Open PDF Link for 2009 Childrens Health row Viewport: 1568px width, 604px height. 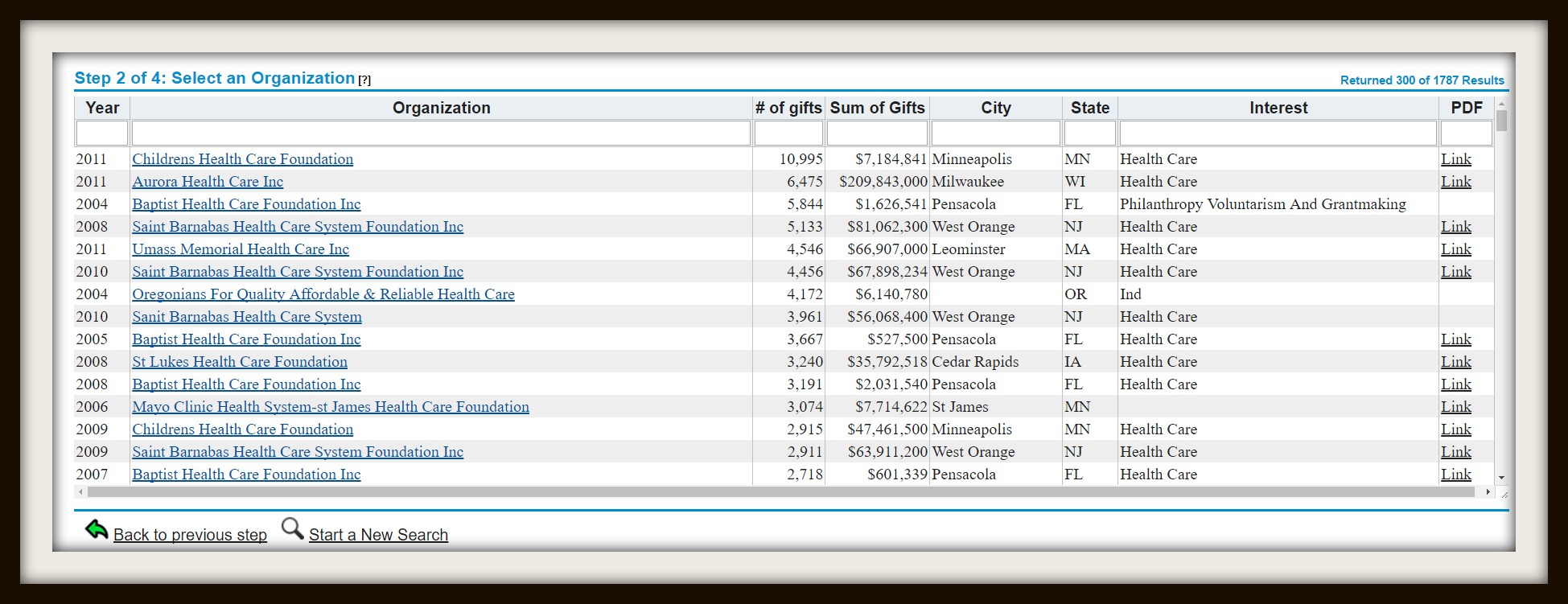(x=1456, y=429)
